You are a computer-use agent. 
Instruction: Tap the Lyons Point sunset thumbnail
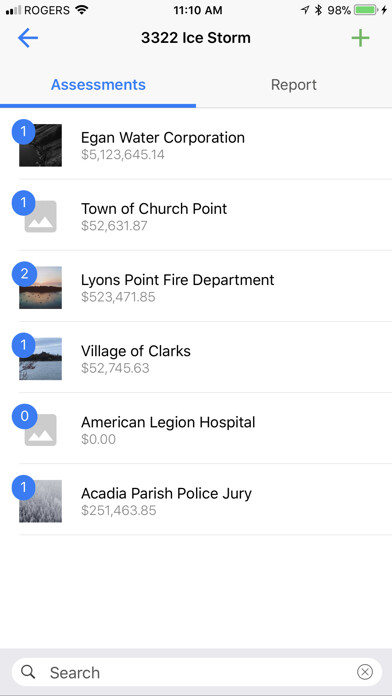pos(40,287)
